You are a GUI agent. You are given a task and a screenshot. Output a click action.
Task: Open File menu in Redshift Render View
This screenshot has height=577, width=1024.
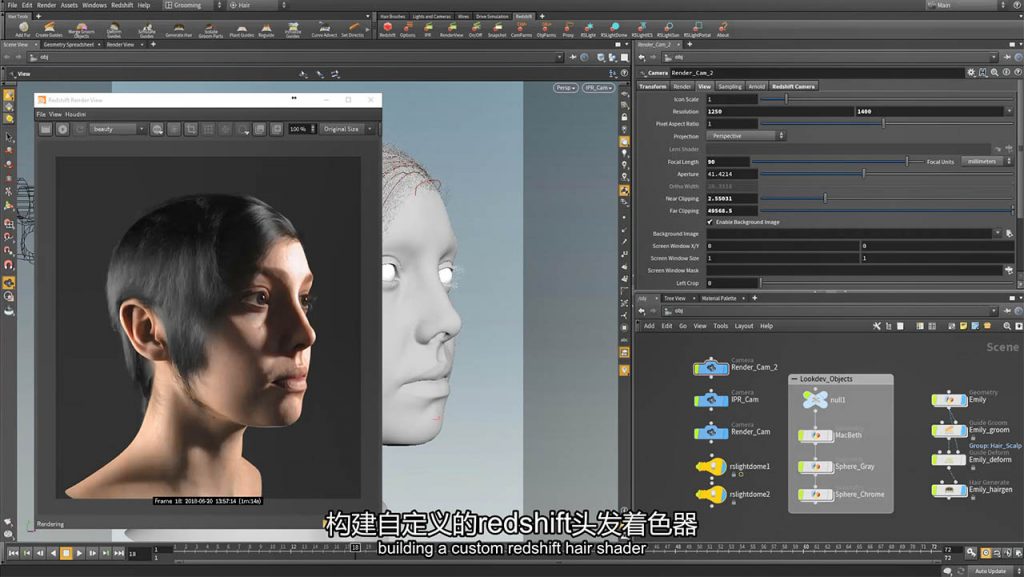(40, 114)
